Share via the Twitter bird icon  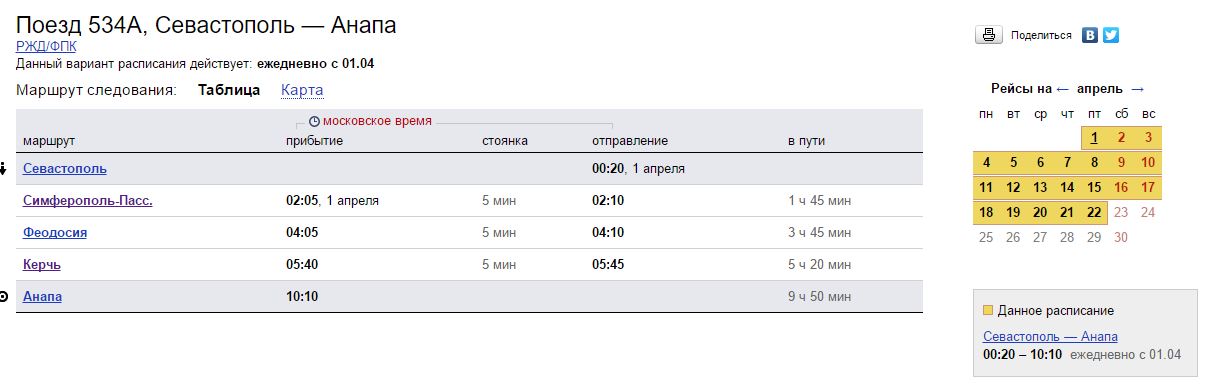[x=1110, y=35]
